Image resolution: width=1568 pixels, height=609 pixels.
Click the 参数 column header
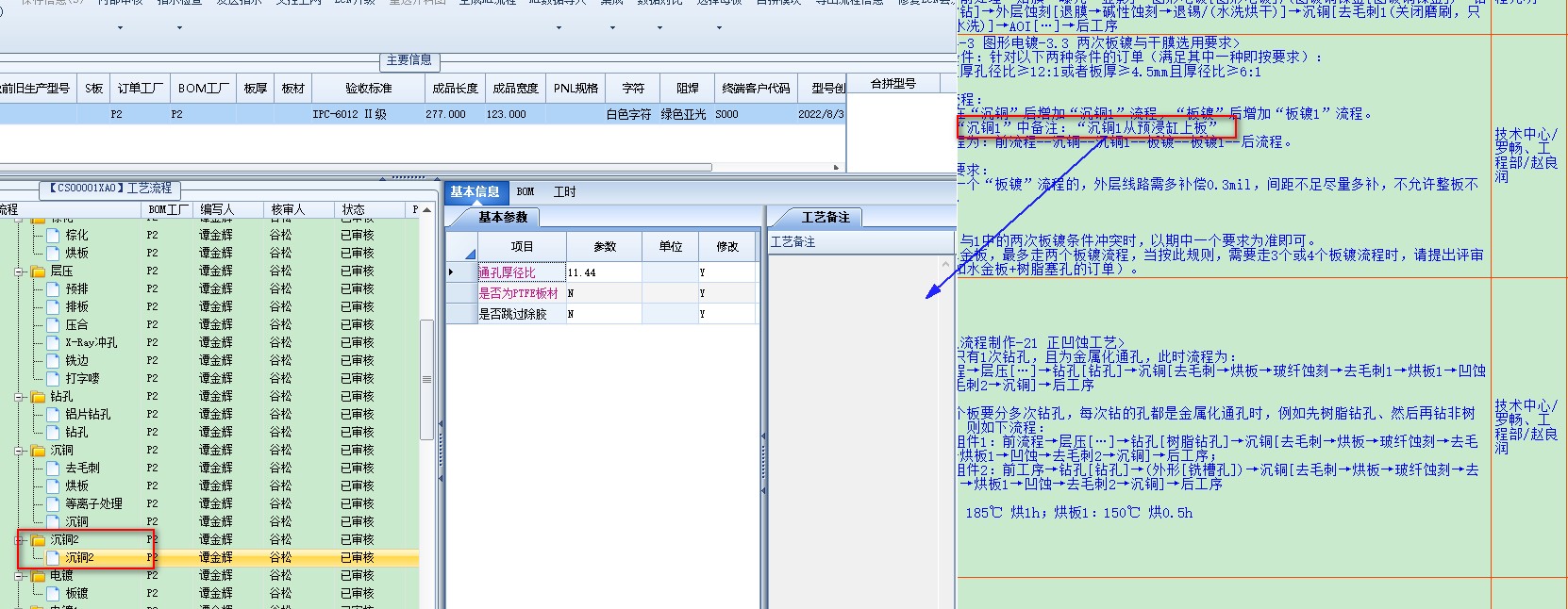[x=604, y=246]
